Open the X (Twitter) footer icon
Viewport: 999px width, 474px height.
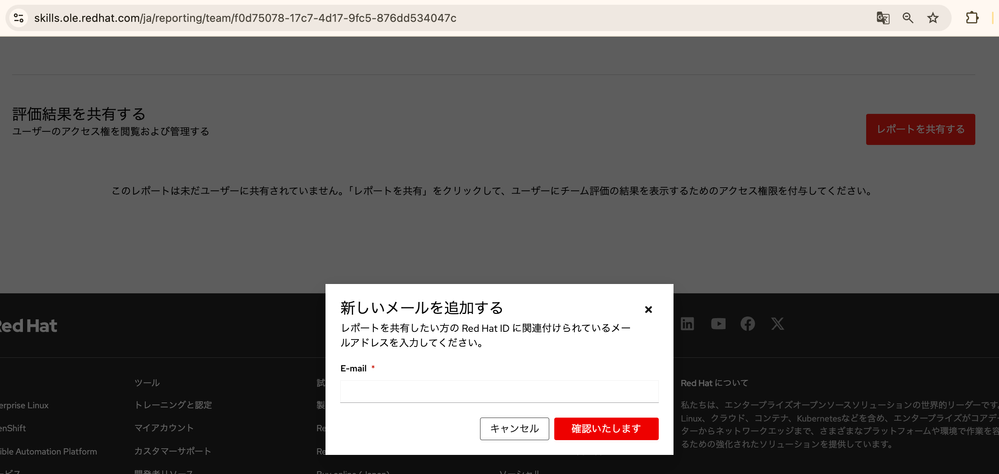pos(777,324)
